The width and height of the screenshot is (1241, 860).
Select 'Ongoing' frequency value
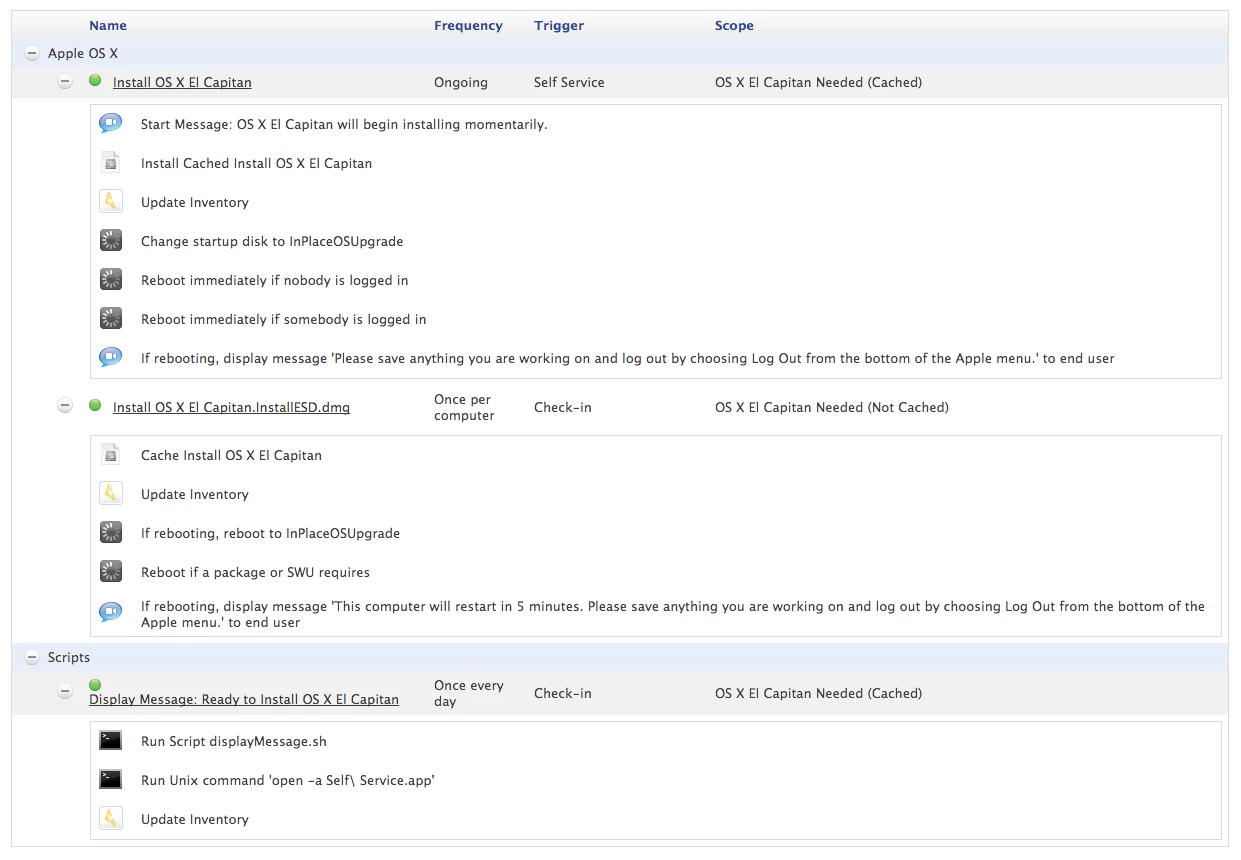[x=461, y=83]
